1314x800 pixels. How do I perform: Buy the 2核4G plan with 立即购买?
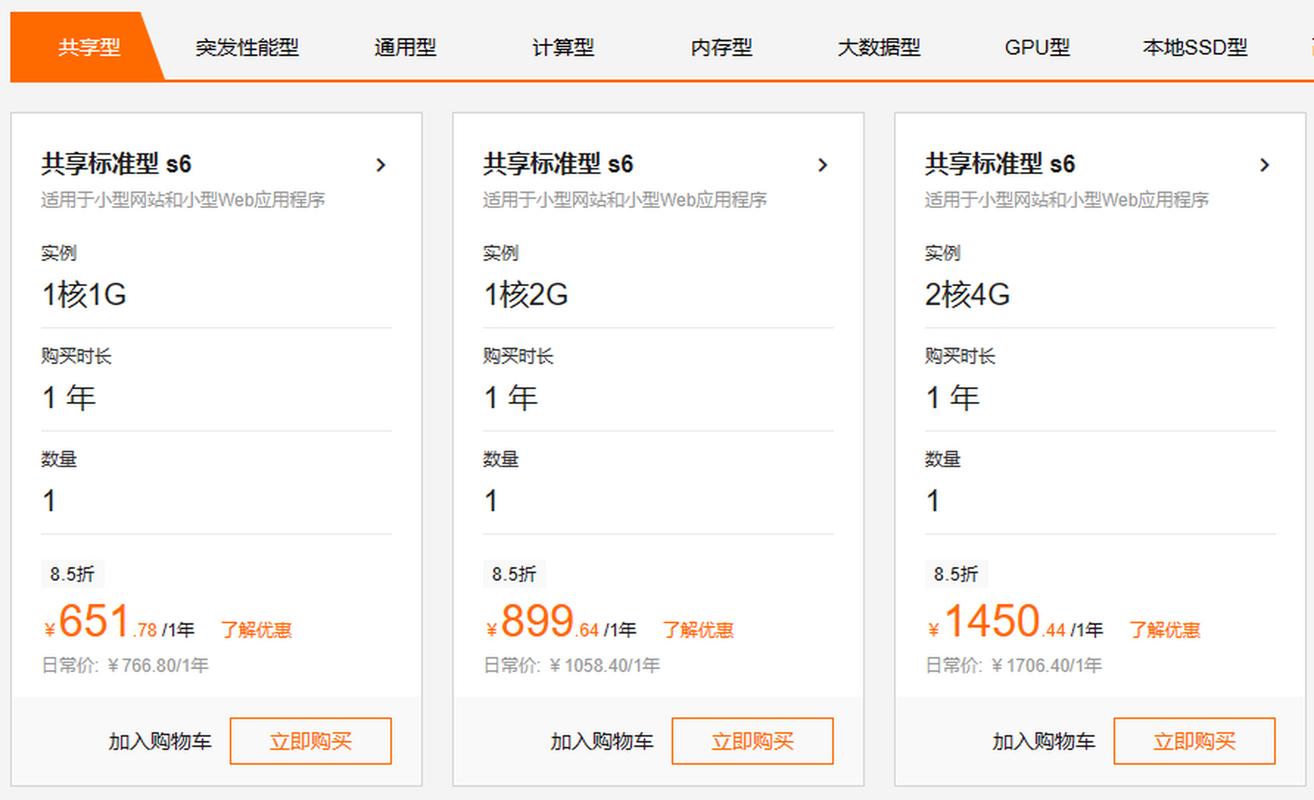click(1194, 741)
